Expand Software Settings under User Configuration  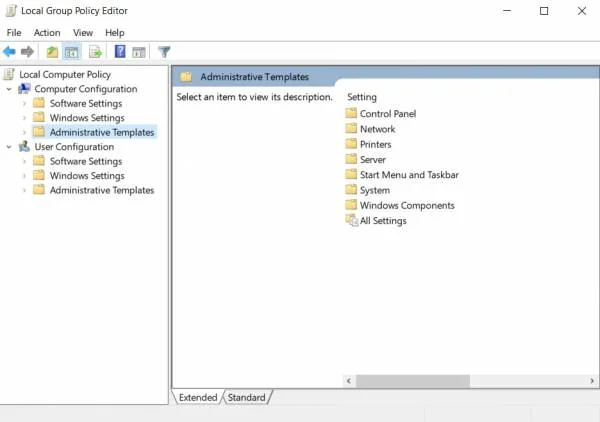tap(24, 161)
